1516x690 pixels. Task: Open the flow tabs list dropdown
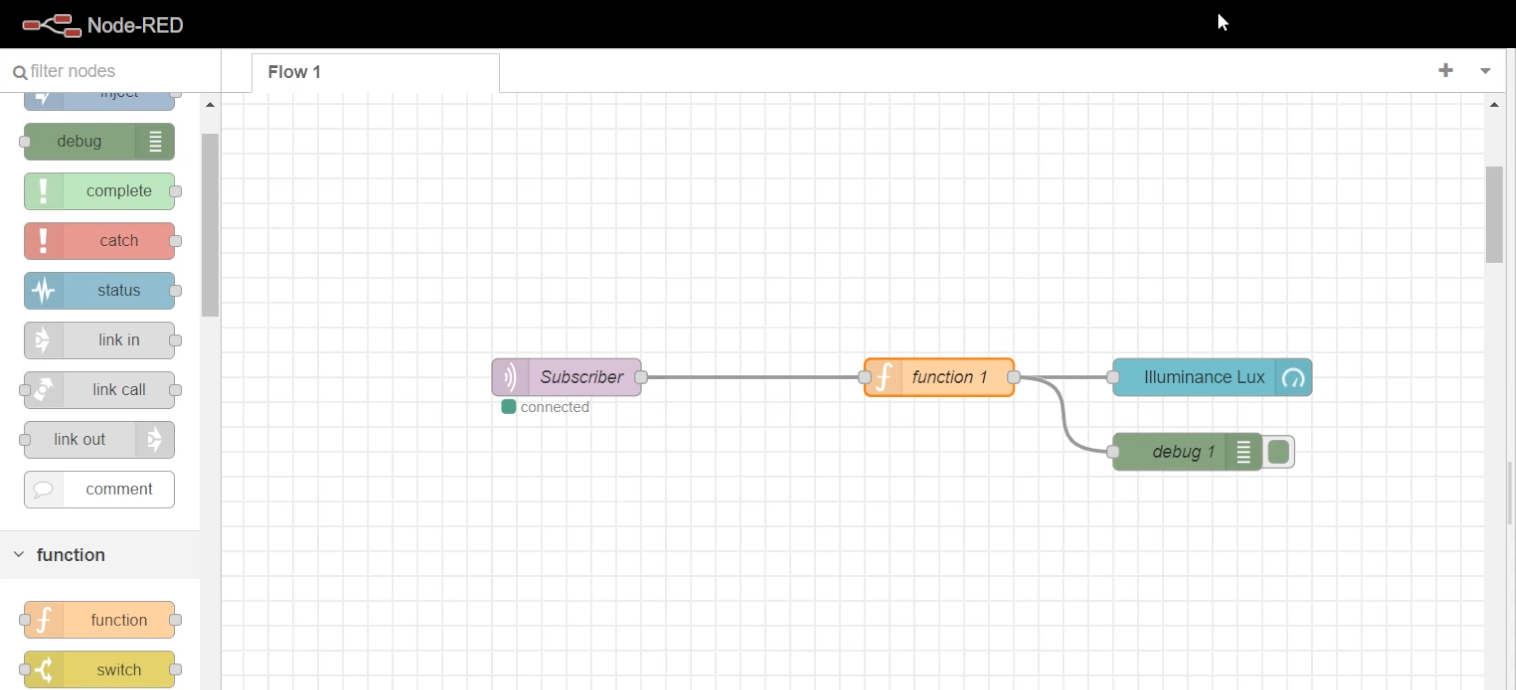point(1485,71)
